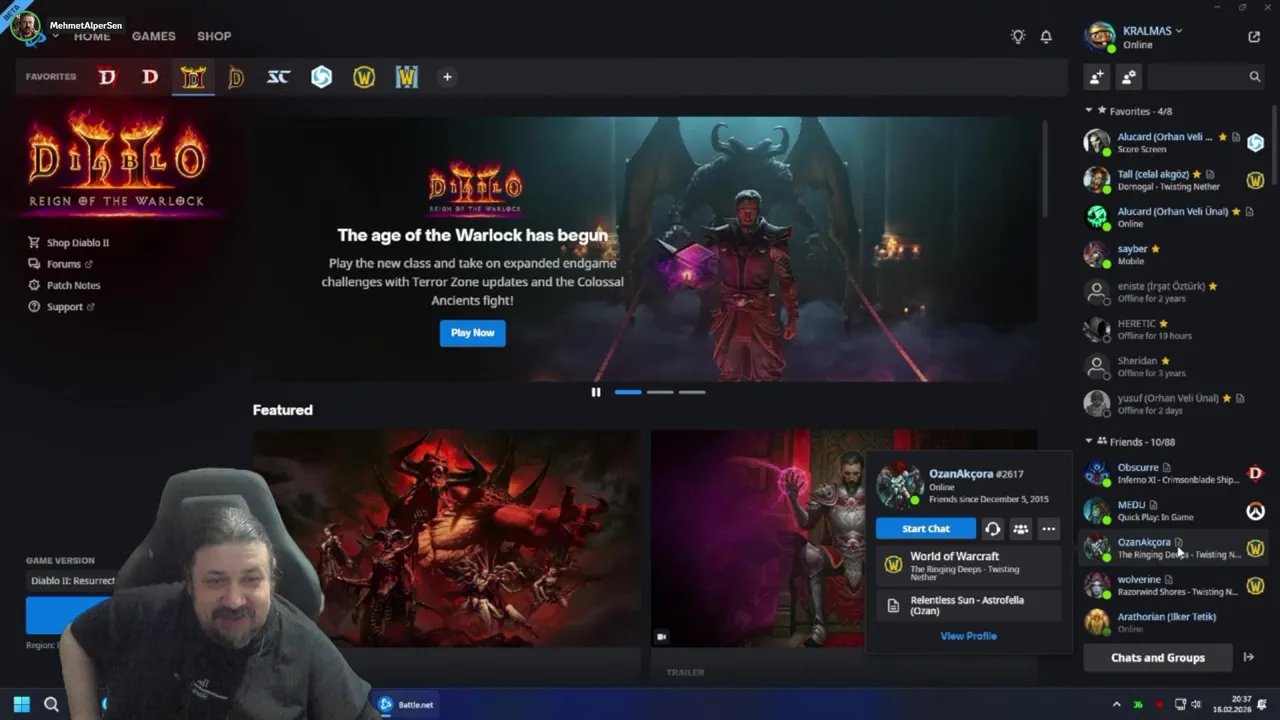1280x720 pixels.
Task: Open more options in OzanAkçora popup
Action: tap(1048, 529)
